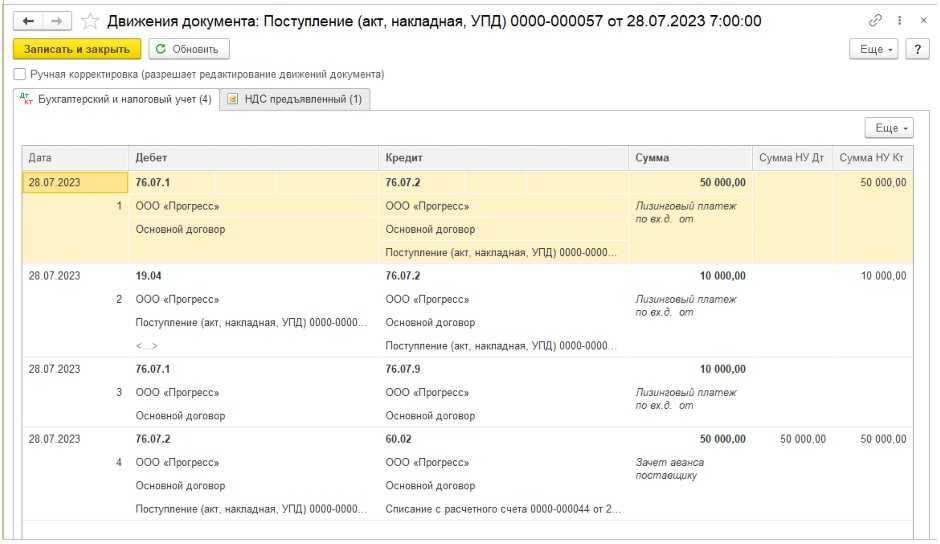Select credit account 60.02 in row 4
Image resolution: width=940 pixels, height=544 pixels.
pyautogui.click(x=398, y=439)
